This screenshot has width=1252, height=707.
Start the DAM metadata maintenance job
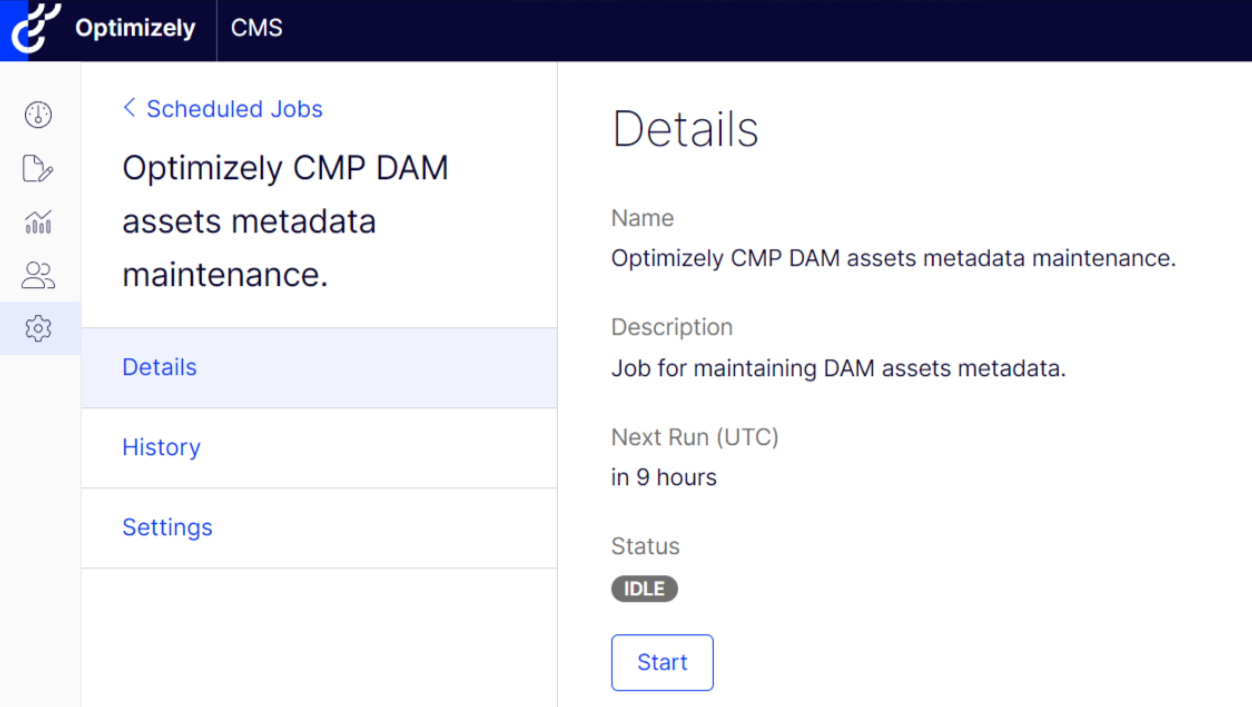[x=661, y=662]
